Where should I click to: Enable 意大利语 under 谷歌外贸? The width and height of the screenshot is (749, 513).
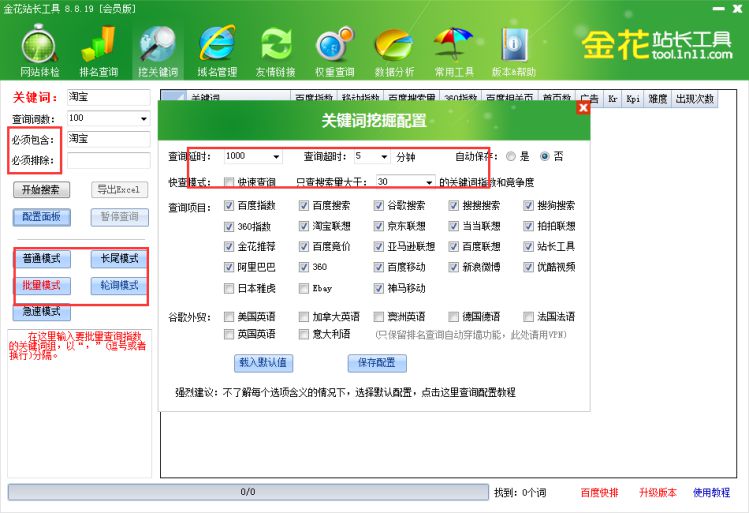coord(304,334)
